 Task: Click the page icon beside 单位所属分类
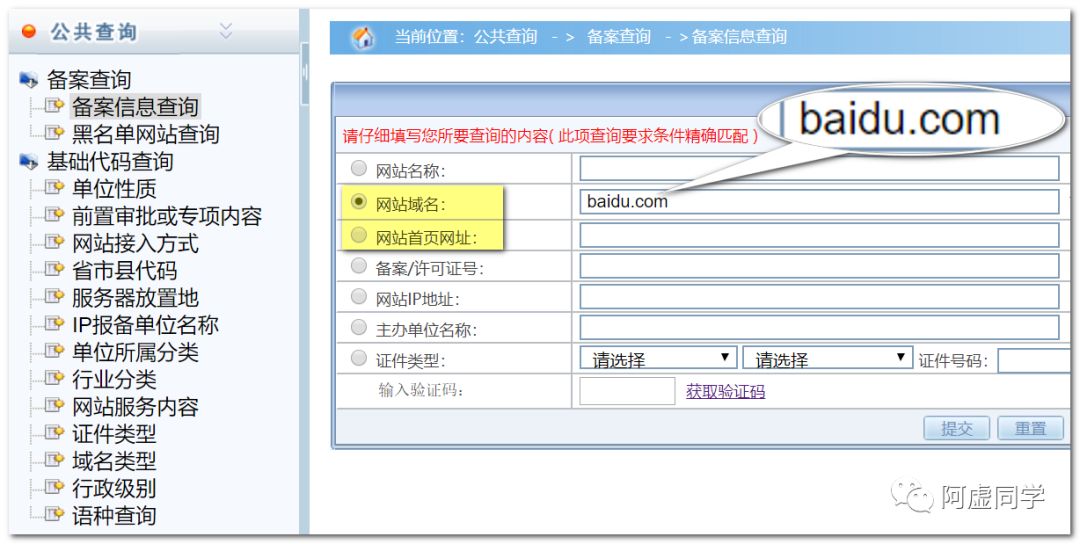(55, 351)
